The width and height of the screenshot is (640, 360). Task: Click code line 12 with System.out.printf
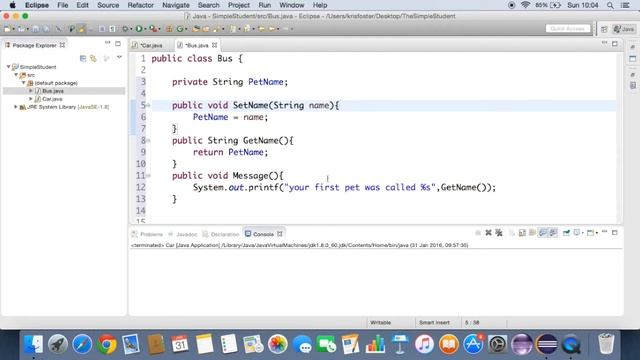[344, 187]
